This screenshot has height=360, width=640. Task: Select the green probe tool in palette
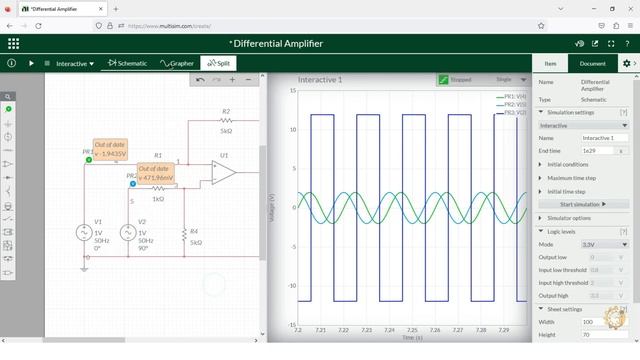(8, 109)
